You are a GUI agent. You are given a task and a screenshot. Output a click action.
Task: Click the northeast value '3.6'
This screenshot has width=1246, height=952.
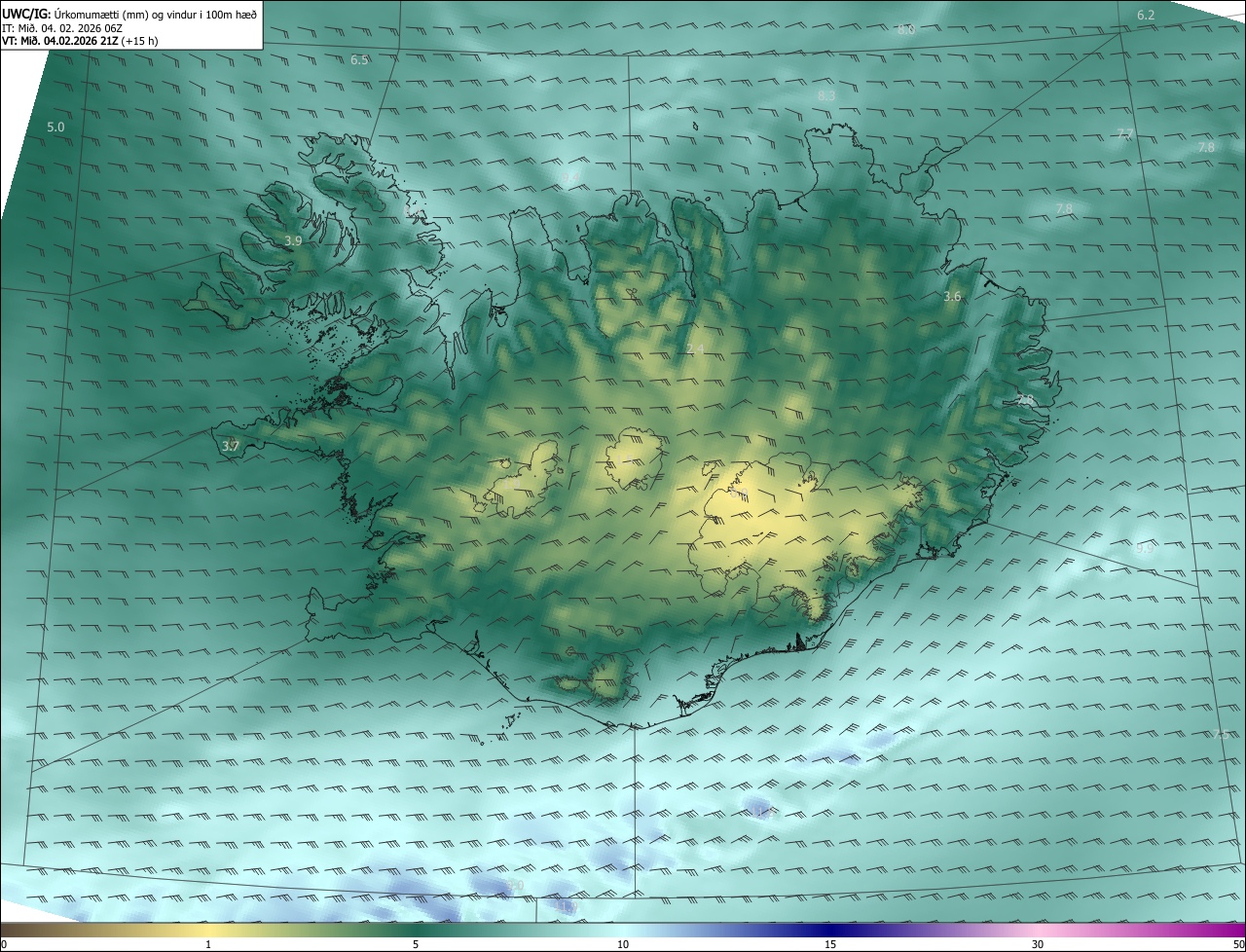point(952,296)
